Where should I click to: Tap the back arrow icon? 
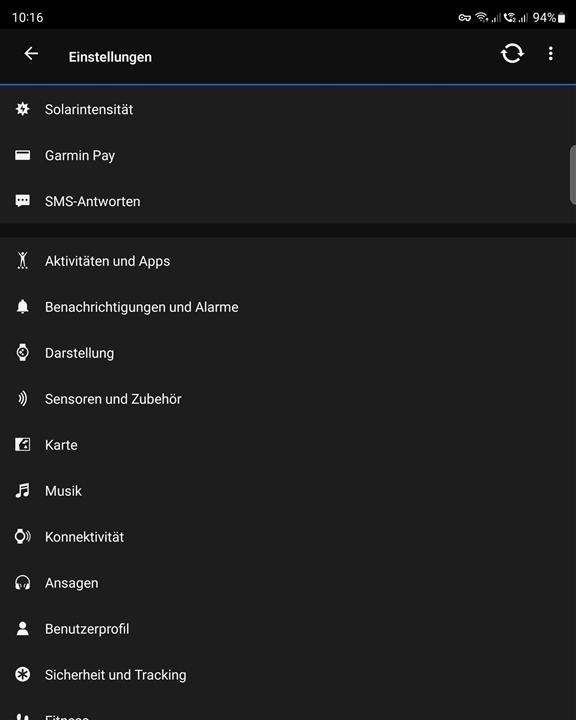point(31,54)
